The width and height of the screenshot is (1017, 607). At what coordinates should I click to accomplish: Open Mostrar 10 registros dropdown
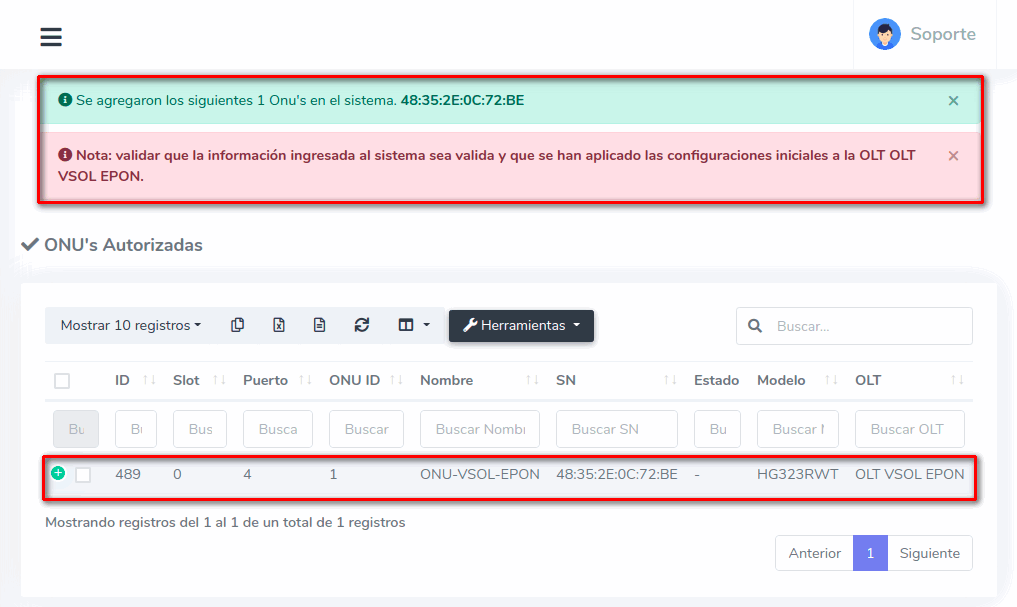[x=130, y=325]
